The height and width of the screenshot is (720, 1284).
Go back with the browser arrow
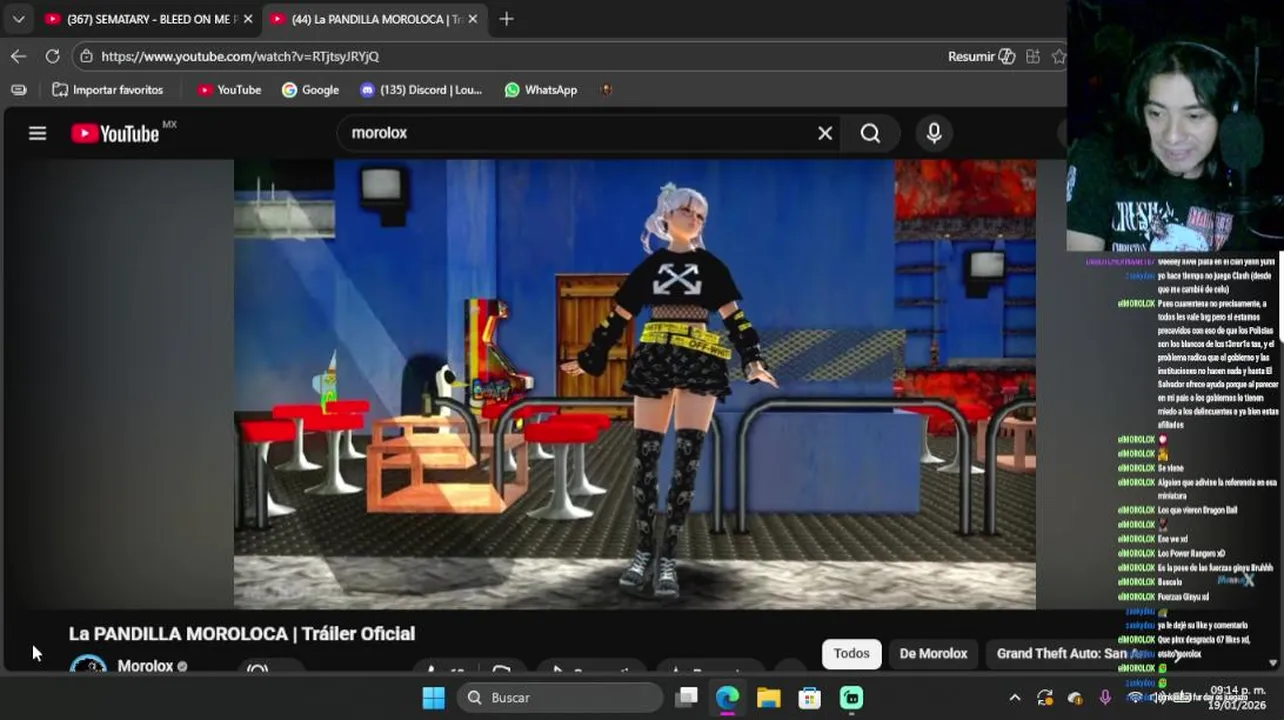point(18,56)
